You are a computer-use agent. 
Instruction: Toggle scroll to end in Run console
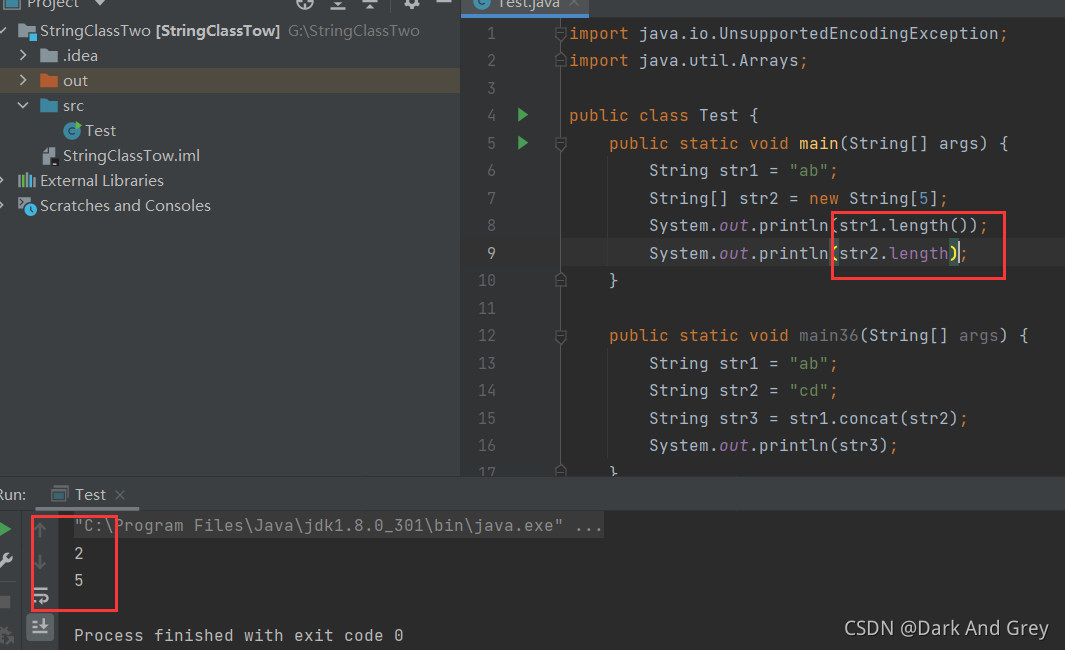coord(40,626)
